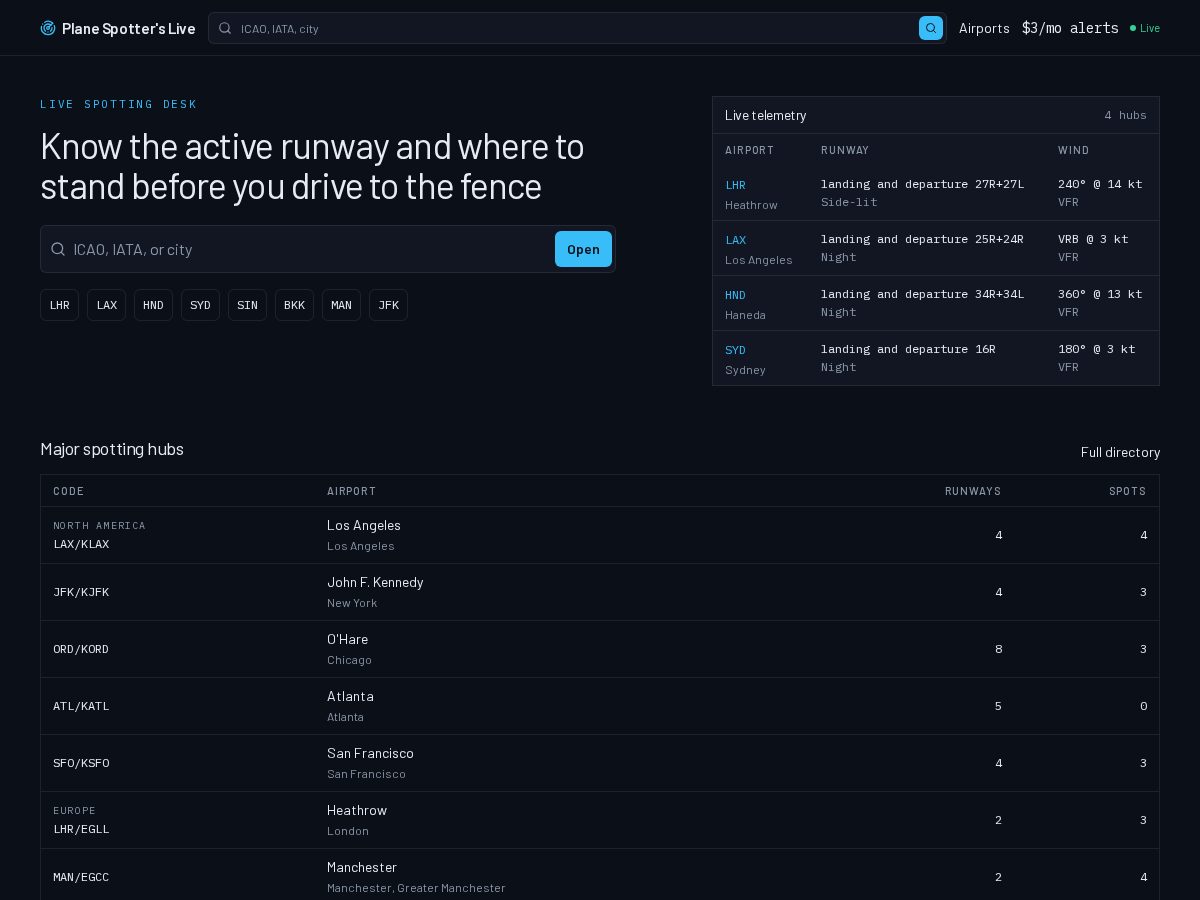This screenshot has height=900, width=1200.
Task: Open the Airports nav link
Action: [x=984, y=28]
